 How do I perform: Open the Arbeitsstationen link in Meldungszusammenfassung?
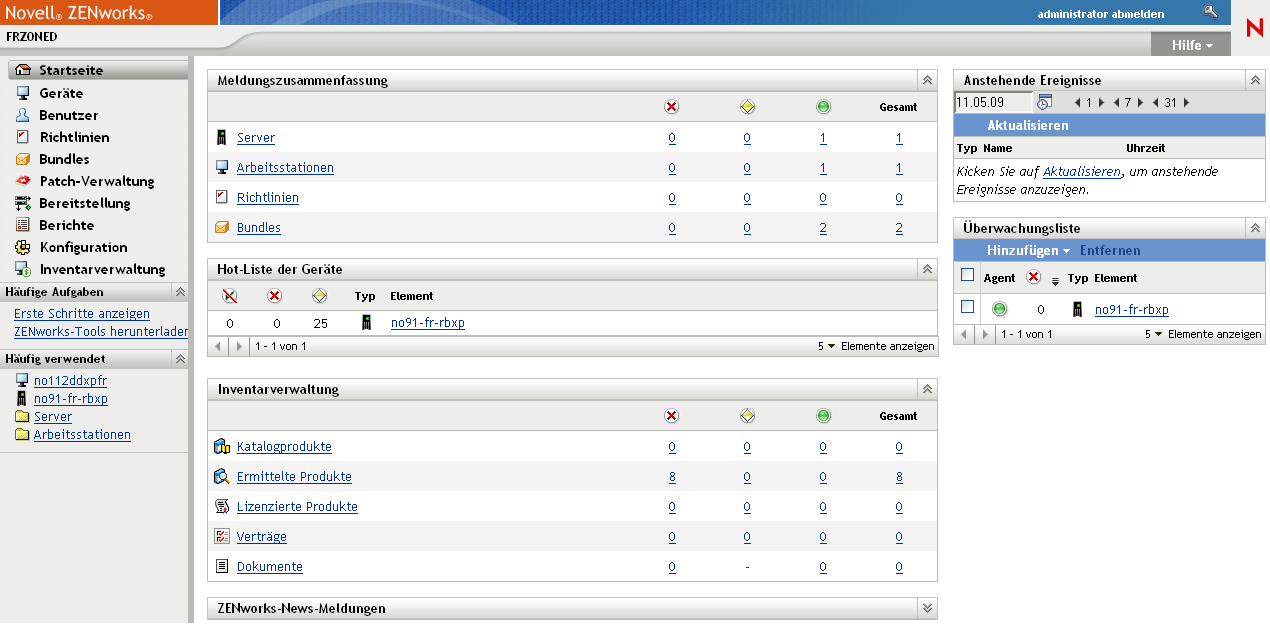tap(285, 168)
